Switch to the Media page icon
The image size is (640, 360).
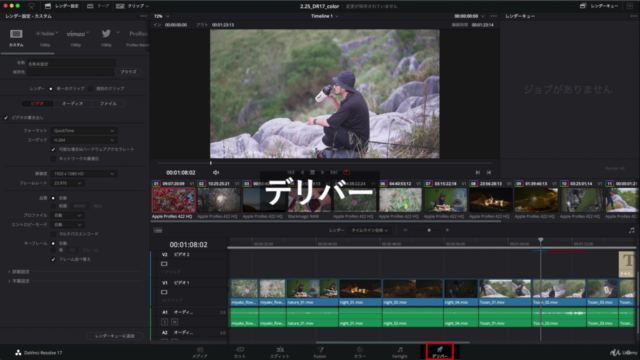tap(200, 349)
